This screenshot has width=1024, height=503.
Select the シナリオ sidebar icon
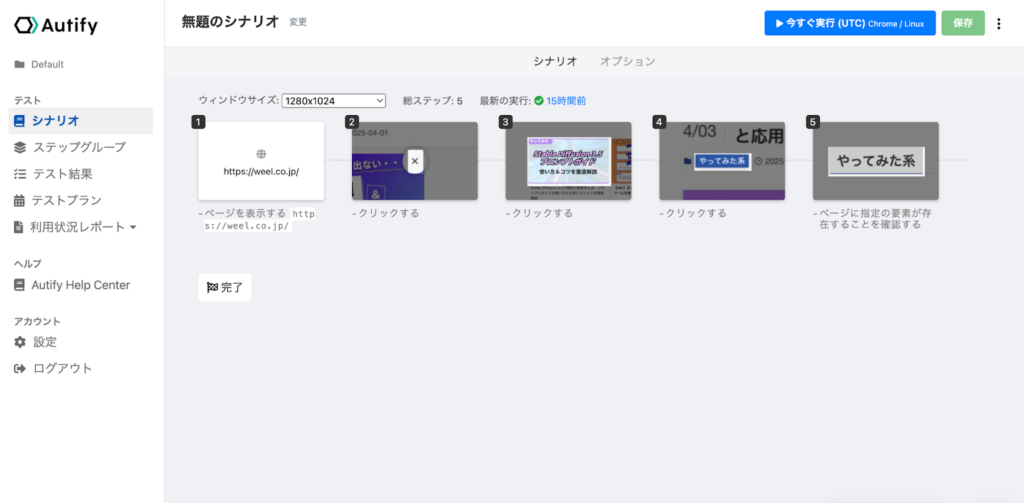[x=20, y=121]
